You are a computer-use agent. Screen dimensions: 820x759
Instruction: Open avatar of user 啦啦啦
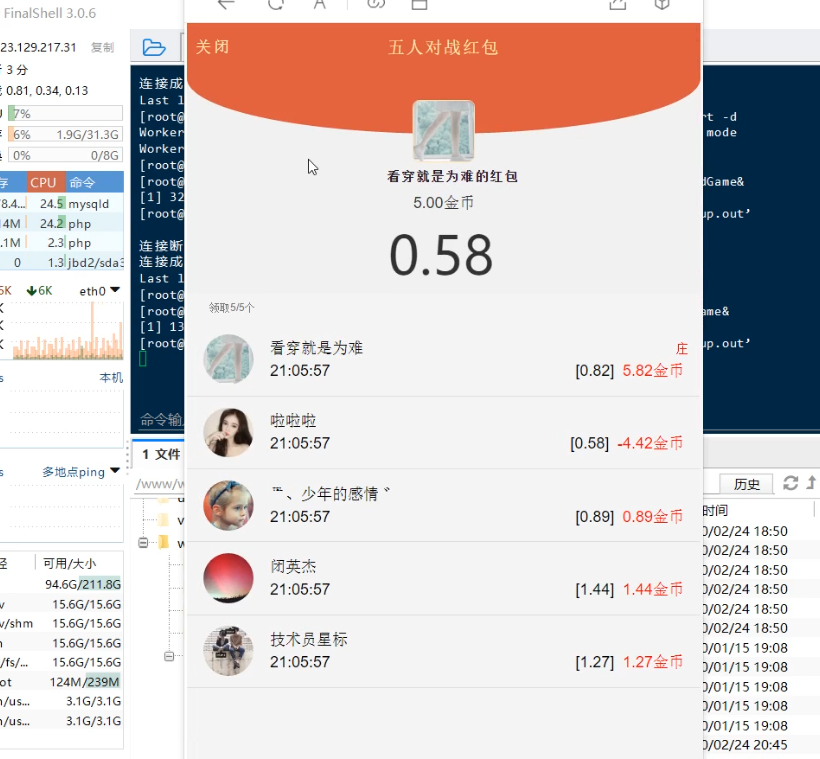(228, 432)
